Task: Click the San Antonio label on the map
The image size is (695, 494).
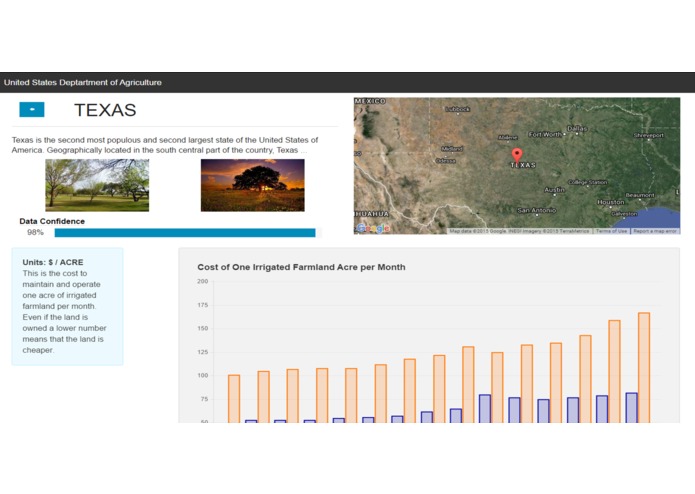Action: coord(536,210)
